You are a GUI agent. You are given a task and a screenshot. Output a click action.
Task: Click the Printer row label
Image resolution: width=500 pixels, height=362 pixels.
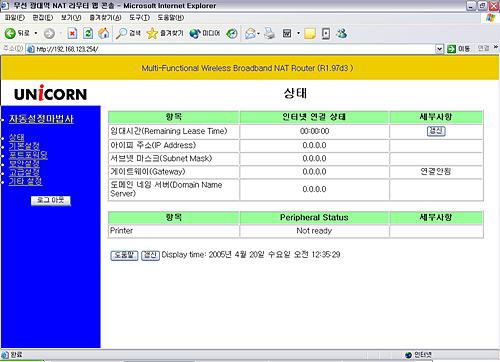tap(121, 230)
